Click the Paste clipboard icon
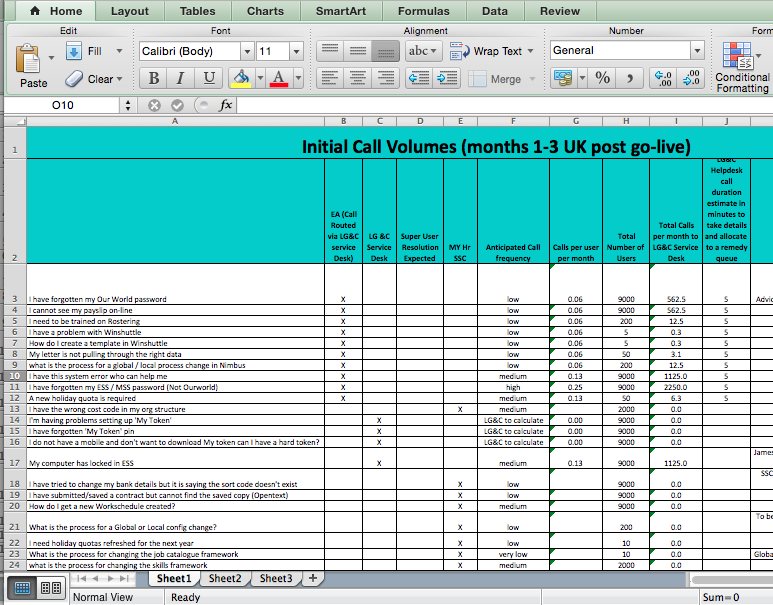The width and height of the screenshot is (773, 605). pos(28,58)
